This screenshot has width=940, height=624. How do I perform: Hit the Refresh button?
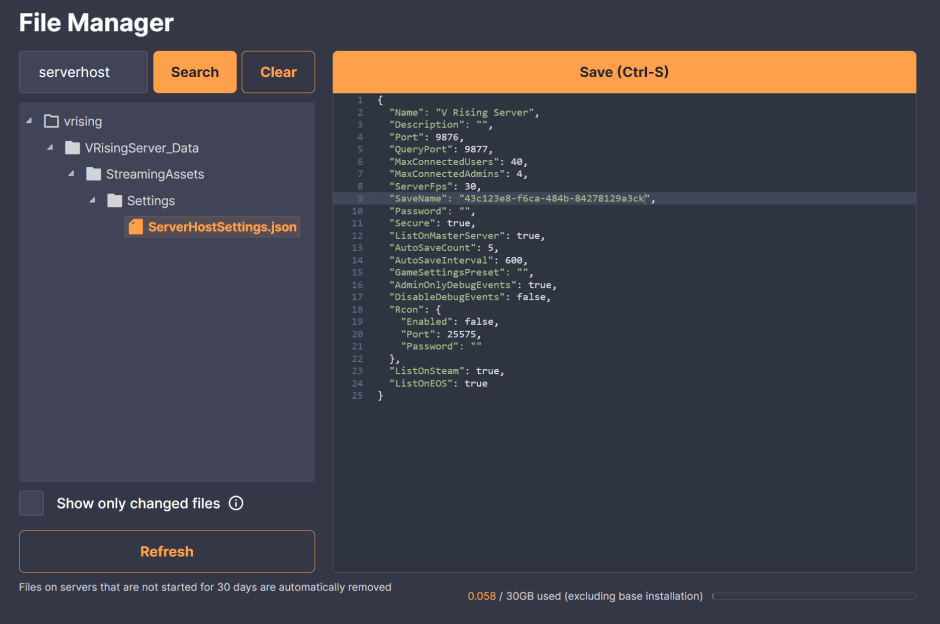pyautogui.click(x=167, y=551)
